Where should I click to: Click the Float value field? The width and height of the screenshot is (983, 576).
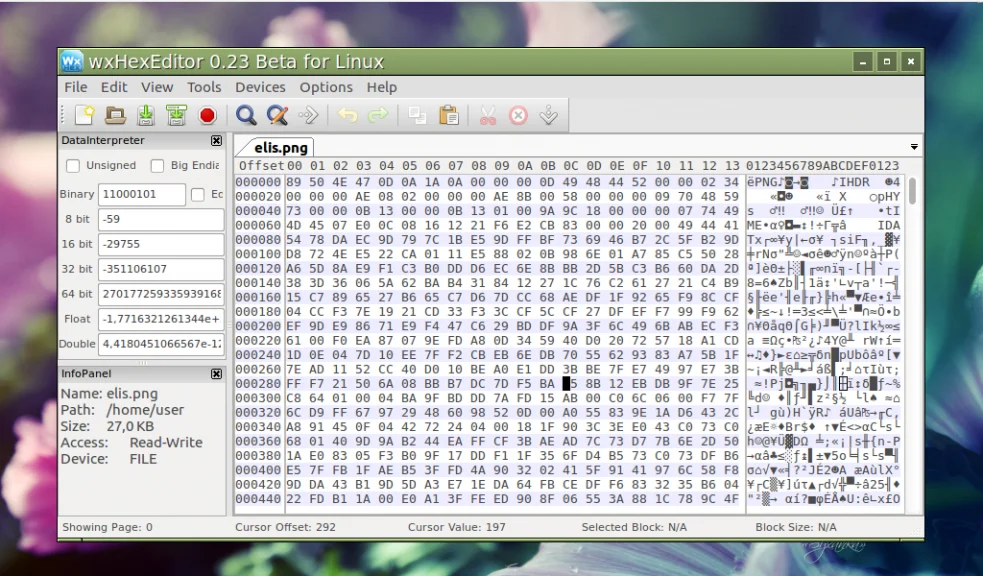[161, 319]
